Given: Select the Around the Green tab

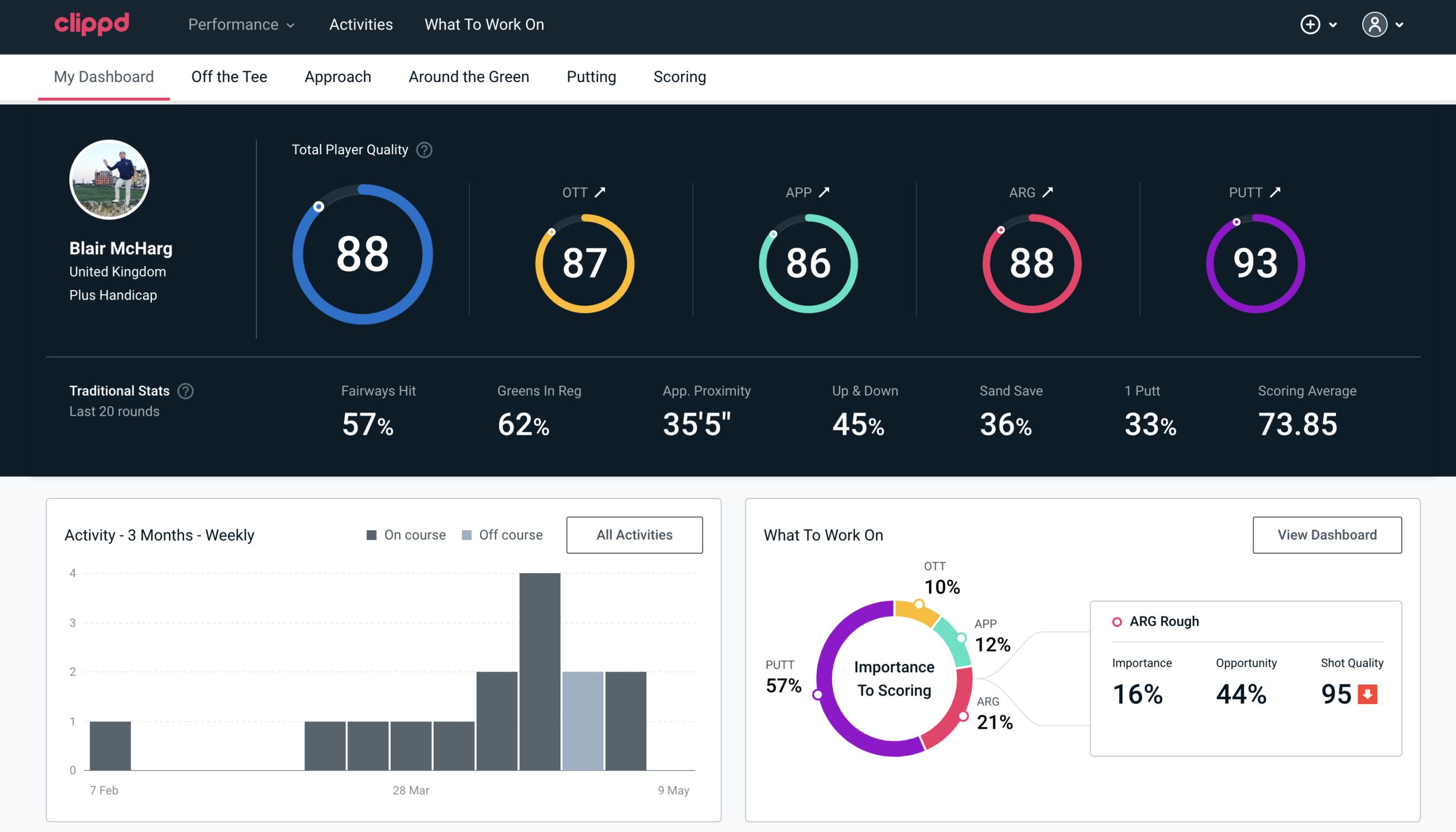Looking at the screenshot, I should click(x=468, y=76).
